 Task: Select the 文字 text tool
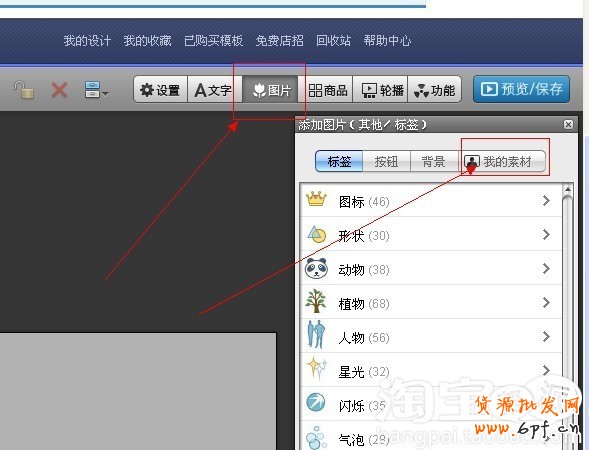[214, 89]
